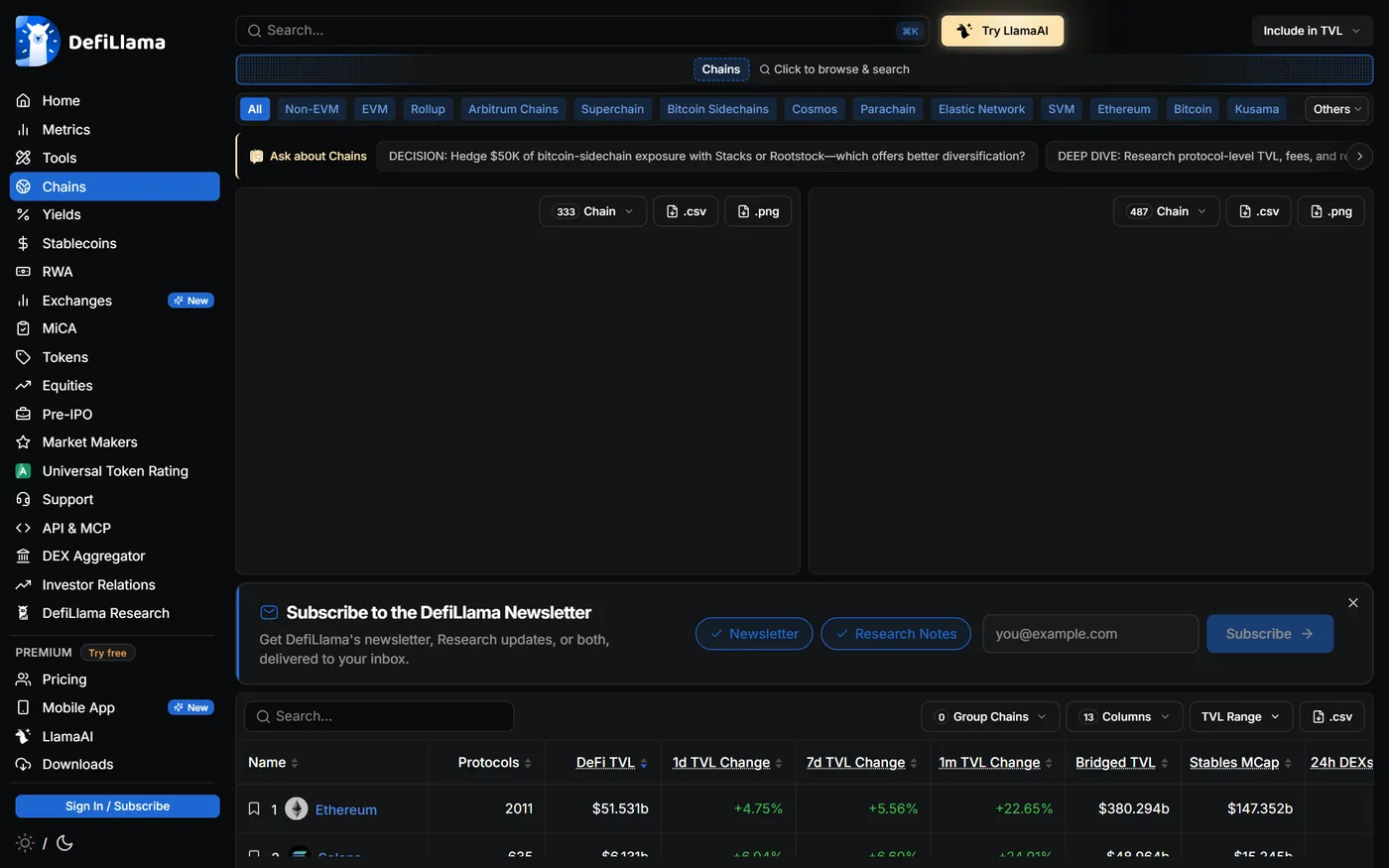Open the DefiLlama logo homepage
This screenshot has height=868, width=1389.
(x=90, y=42)
